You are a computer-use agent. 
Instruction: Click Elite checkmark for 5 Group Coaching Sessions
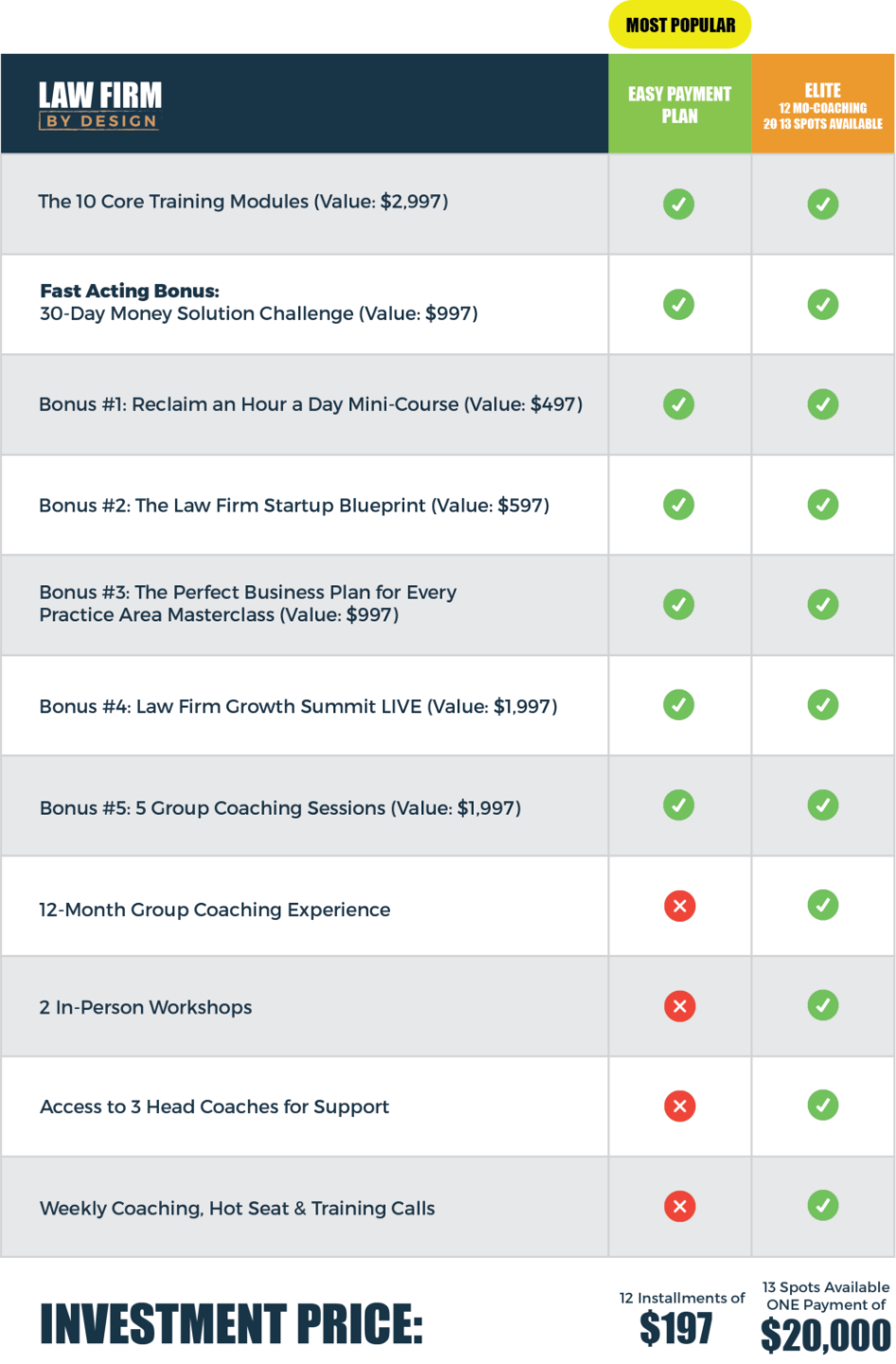tap(822, 805)
